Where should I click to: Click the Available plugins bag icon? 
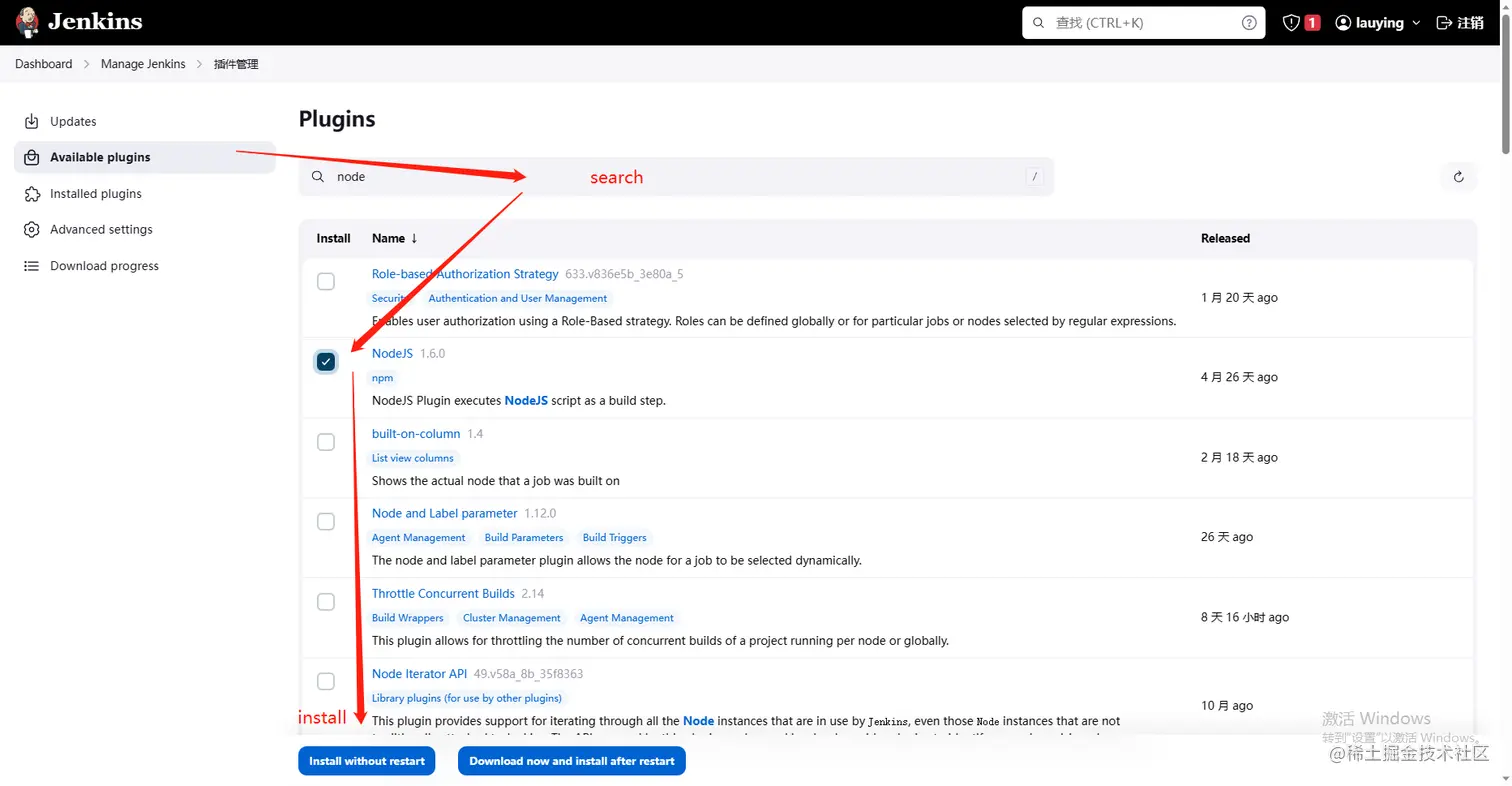pos(32,157)
